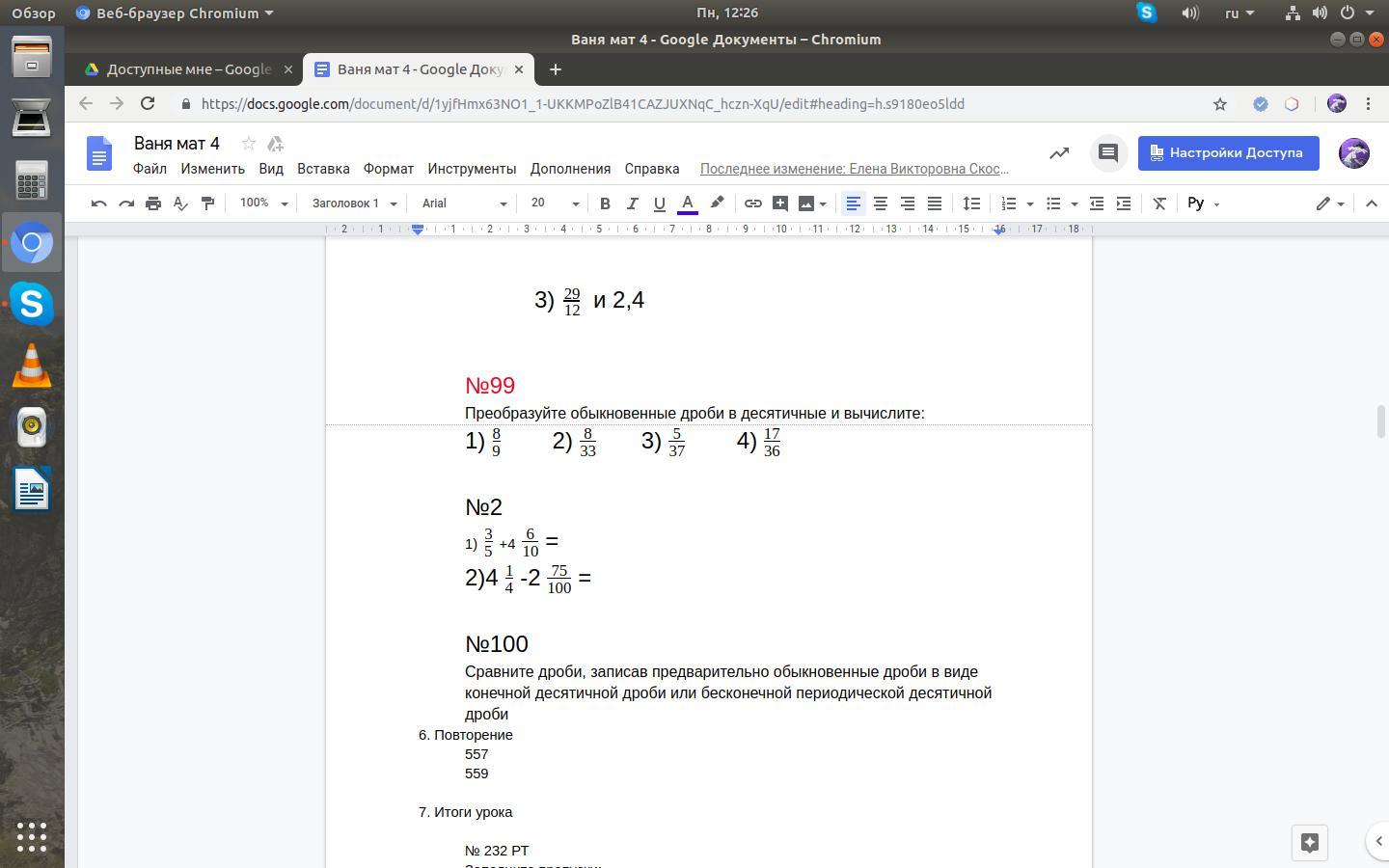Screen dimensions: 1389x868
Task: Bookmark this page with the star
Action: 1220,104
